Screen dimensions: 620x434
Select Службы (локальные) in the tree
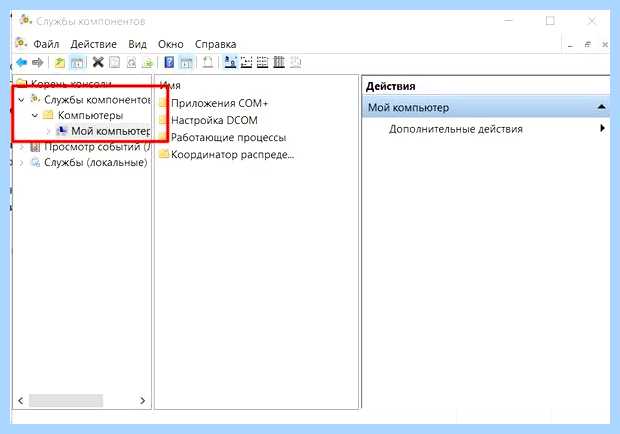click(96, 162)
